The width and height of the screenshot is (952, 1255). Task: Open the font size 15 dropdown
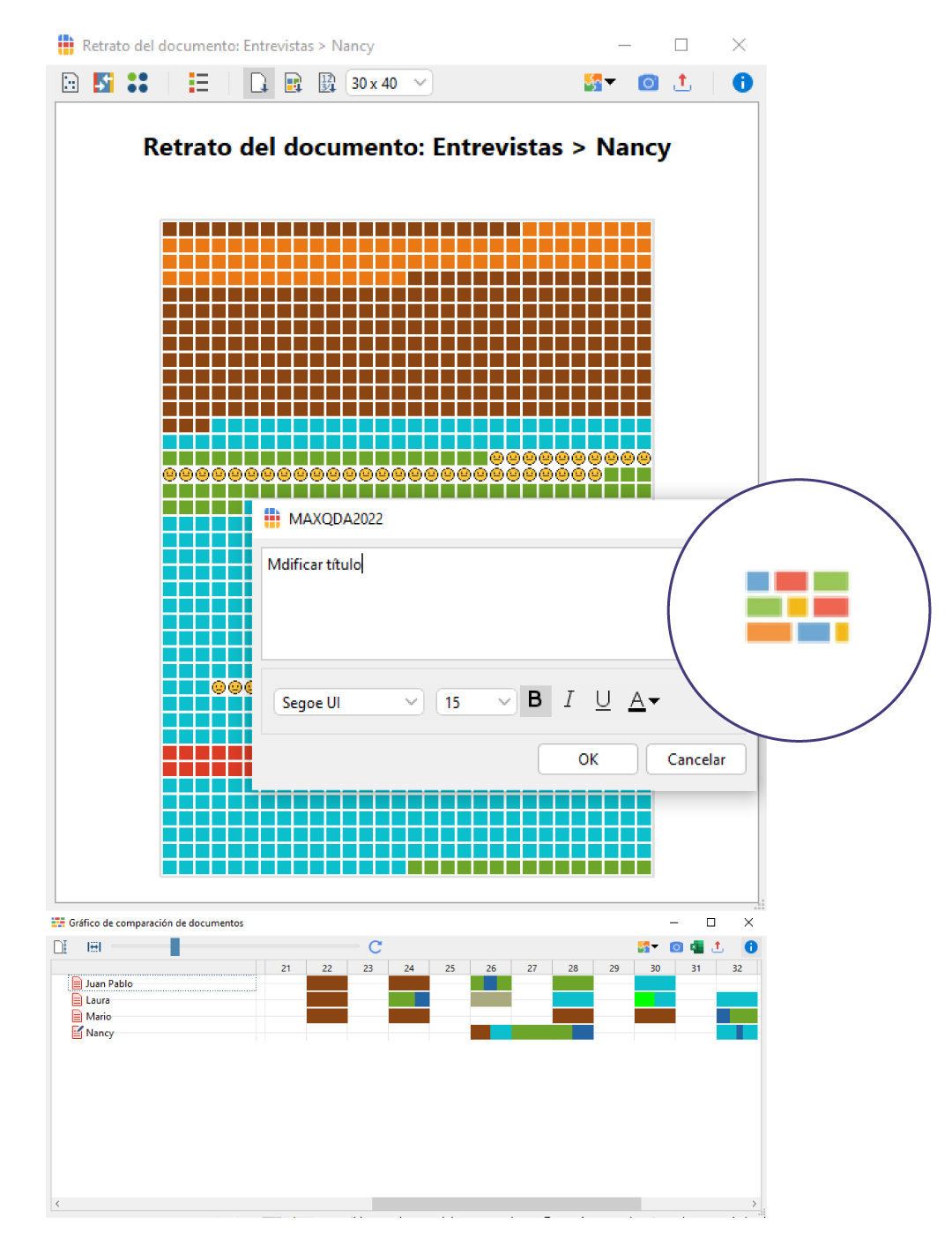coord(476,702)
